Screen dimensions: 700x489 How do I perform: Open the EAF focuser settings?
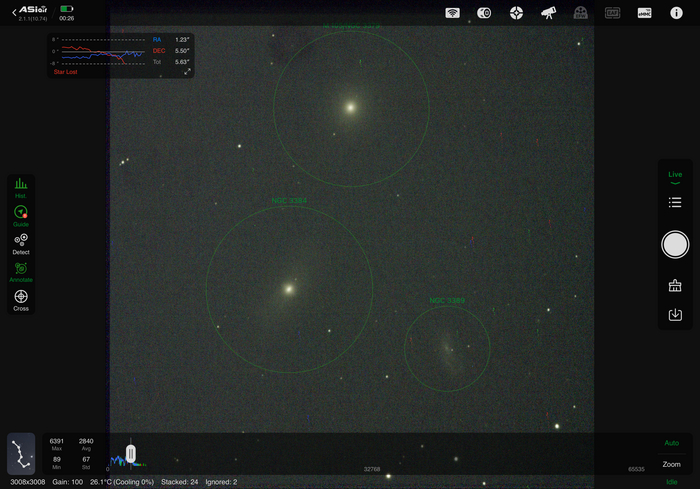(x=613, y=13)
